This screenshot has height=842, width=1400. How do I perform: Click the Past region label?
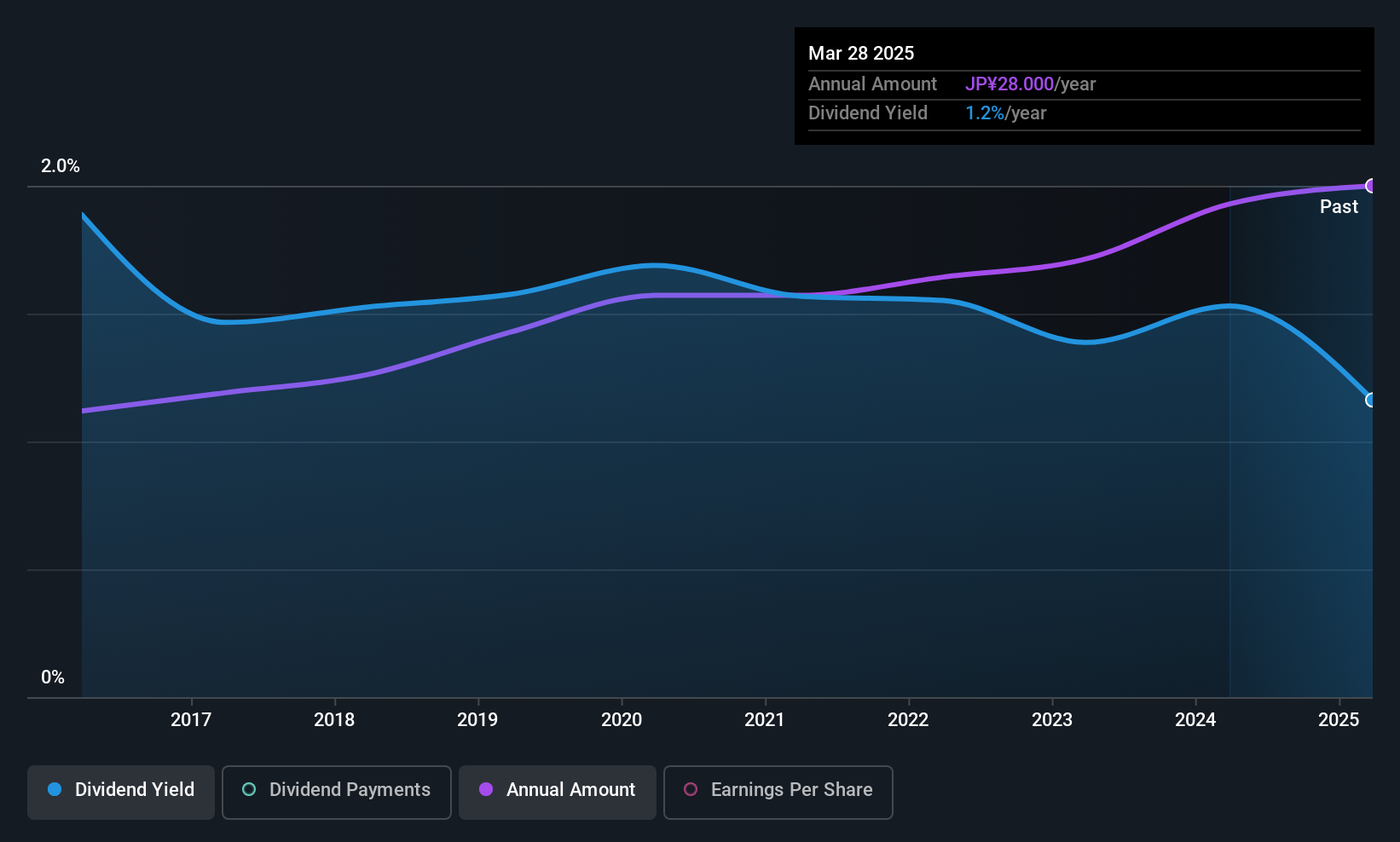(1339, 206)
